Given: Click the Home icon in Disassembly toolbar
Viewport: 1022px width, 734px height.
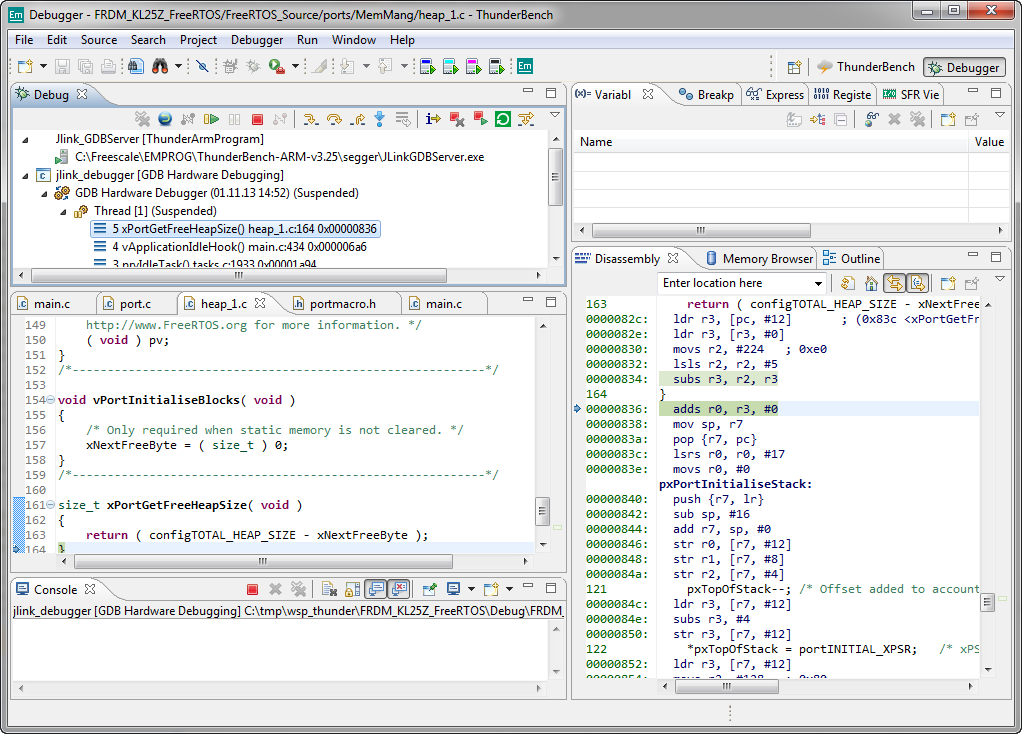Looking at the screenshot, I should pyautogui.click(x=871, y=284).
